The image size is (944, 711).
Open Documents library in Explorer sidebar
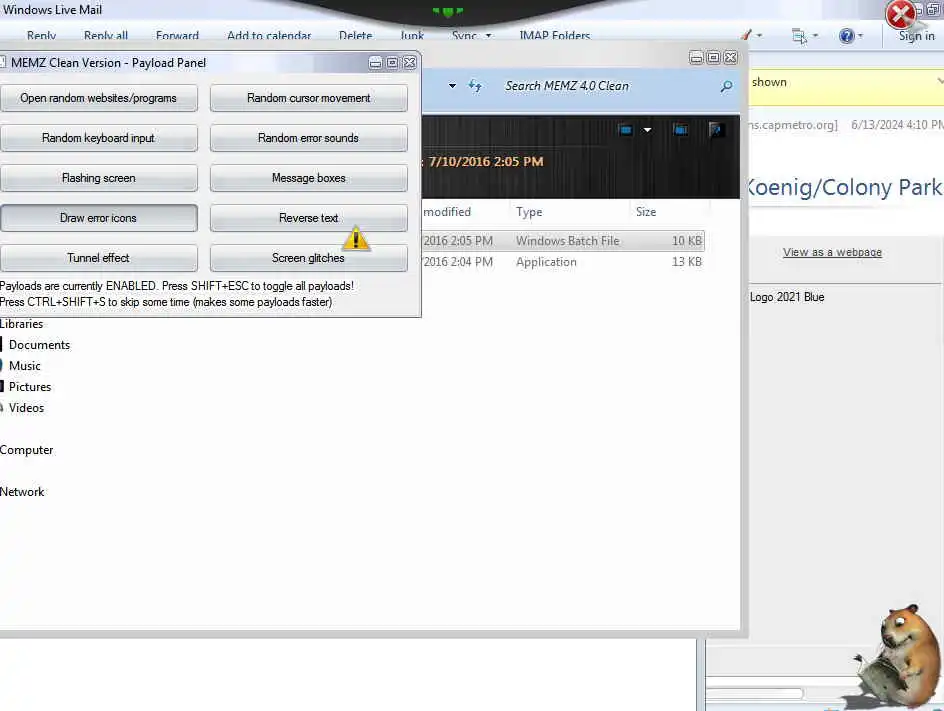click(x=39, y=345)
